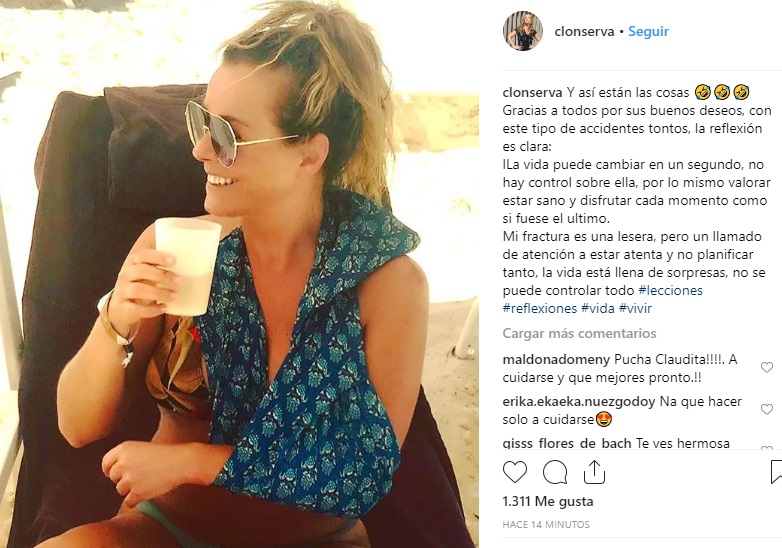Image resolution: width=782 pixels, height=548 pixels.
Task: View the 1.311 Me gusta likes list
Action: pos(548,501)
